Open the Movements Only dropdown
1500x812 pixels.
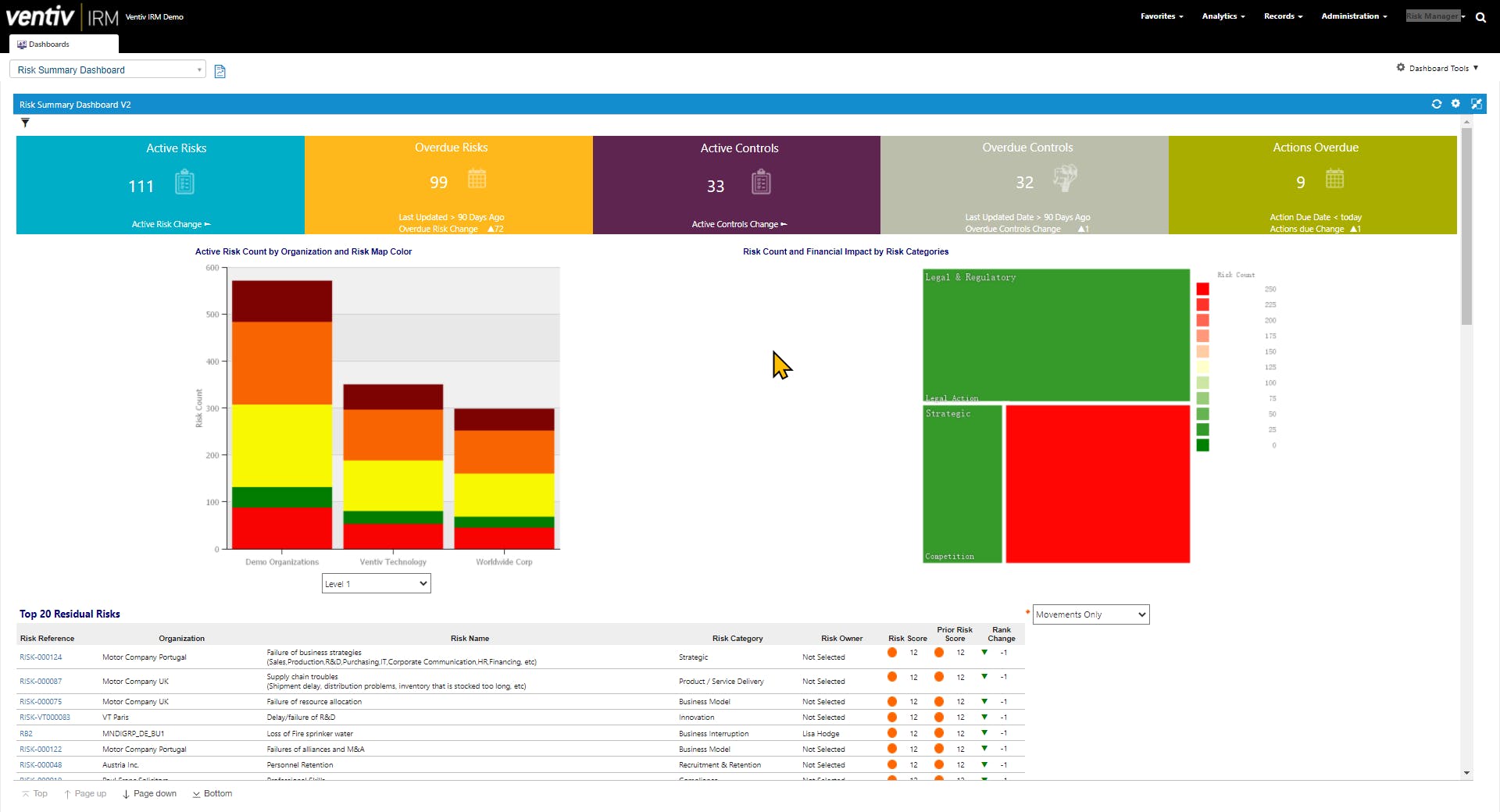1091,614
